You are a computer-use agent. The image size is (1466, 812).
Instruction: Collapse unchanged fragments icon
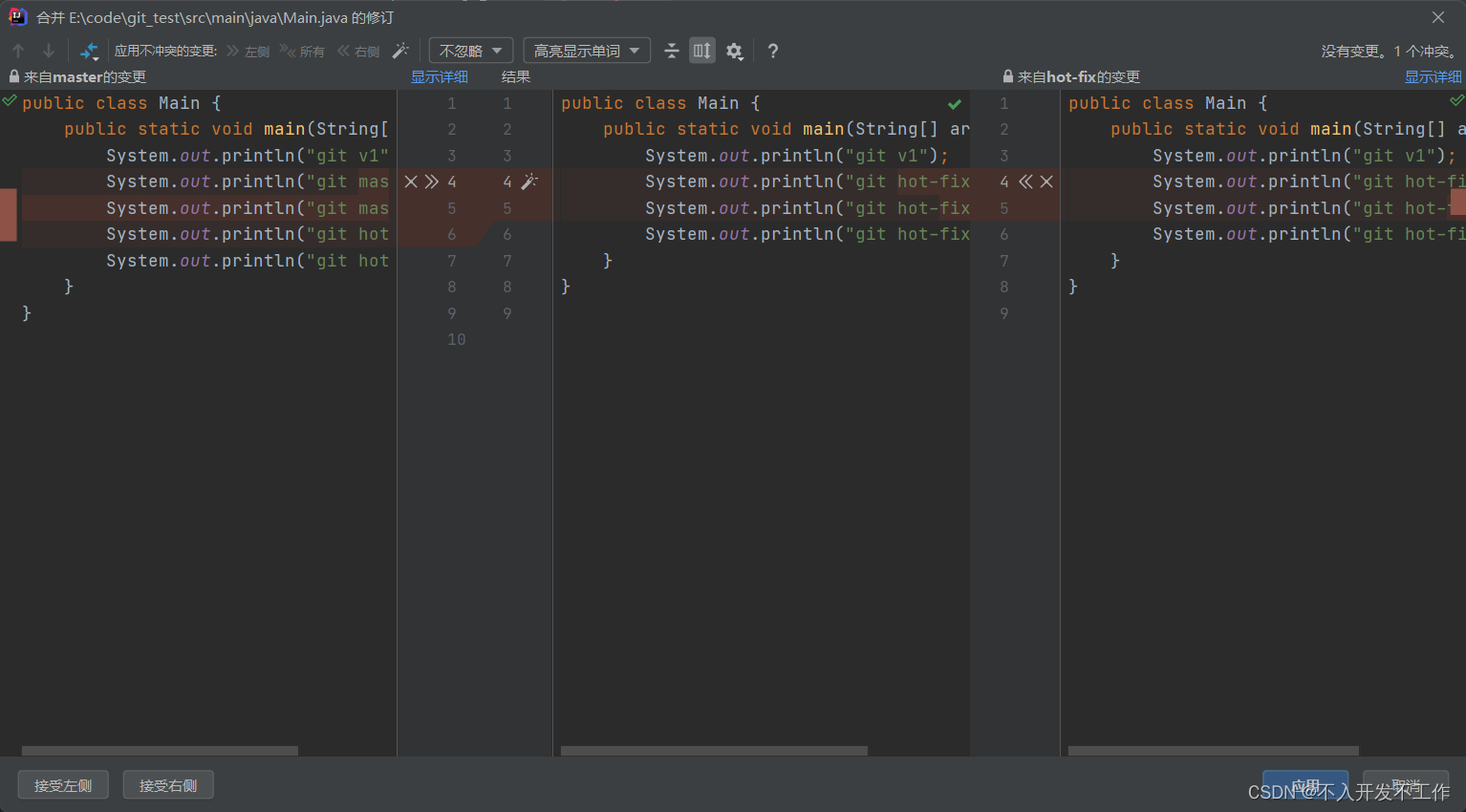pyautogui.click(x=672, y=51)
